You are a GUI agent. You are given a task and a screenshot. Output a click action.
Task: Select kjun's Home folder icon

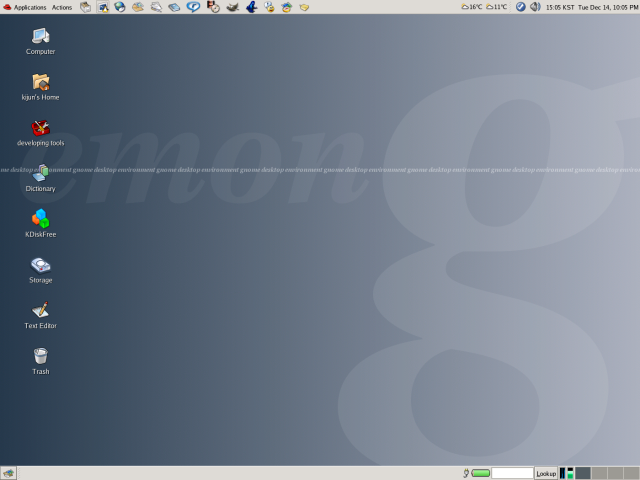click(40, 87)
